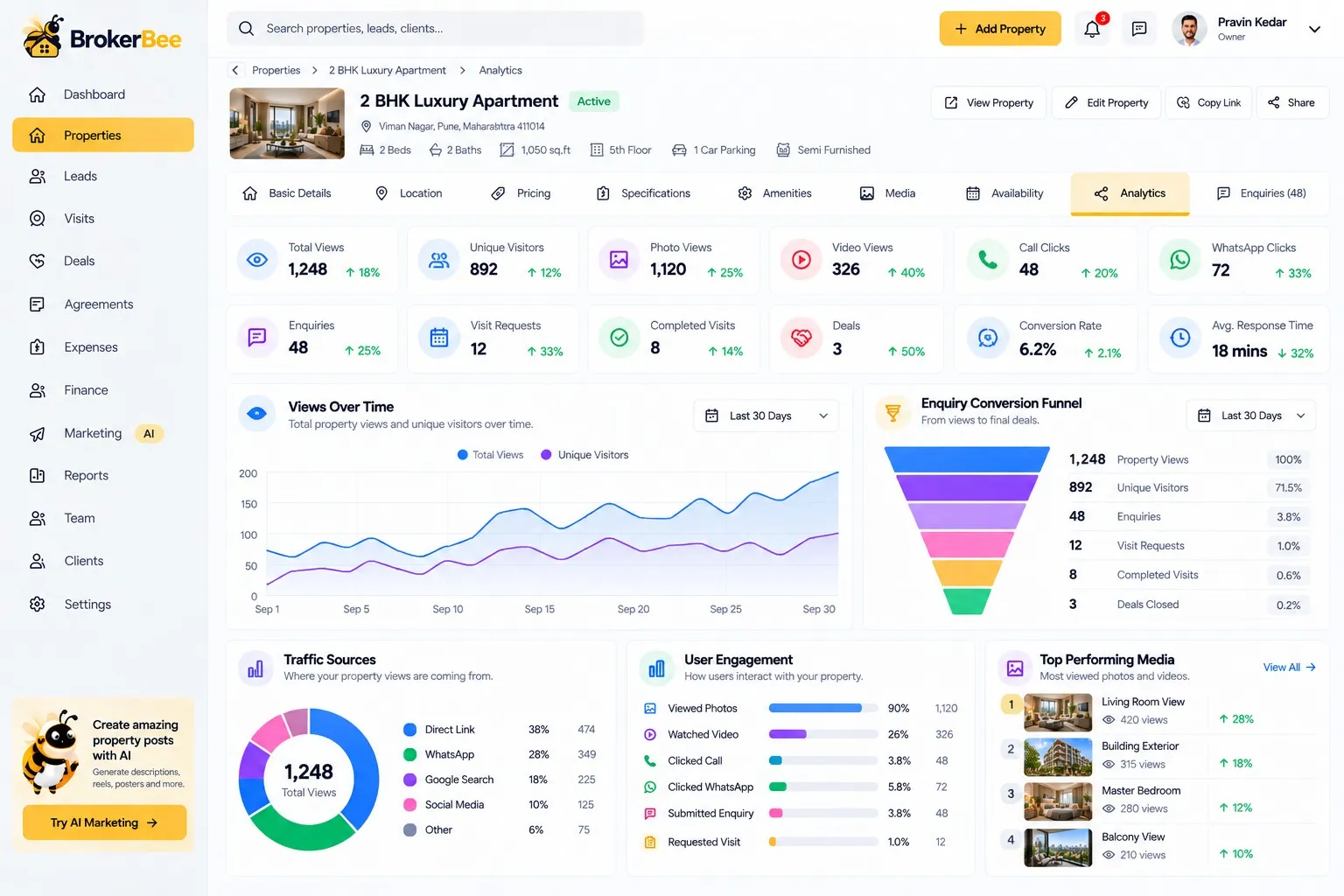Click the search properties input field
The height and width of the screenshot is (896, 1344).
(435, 29)
